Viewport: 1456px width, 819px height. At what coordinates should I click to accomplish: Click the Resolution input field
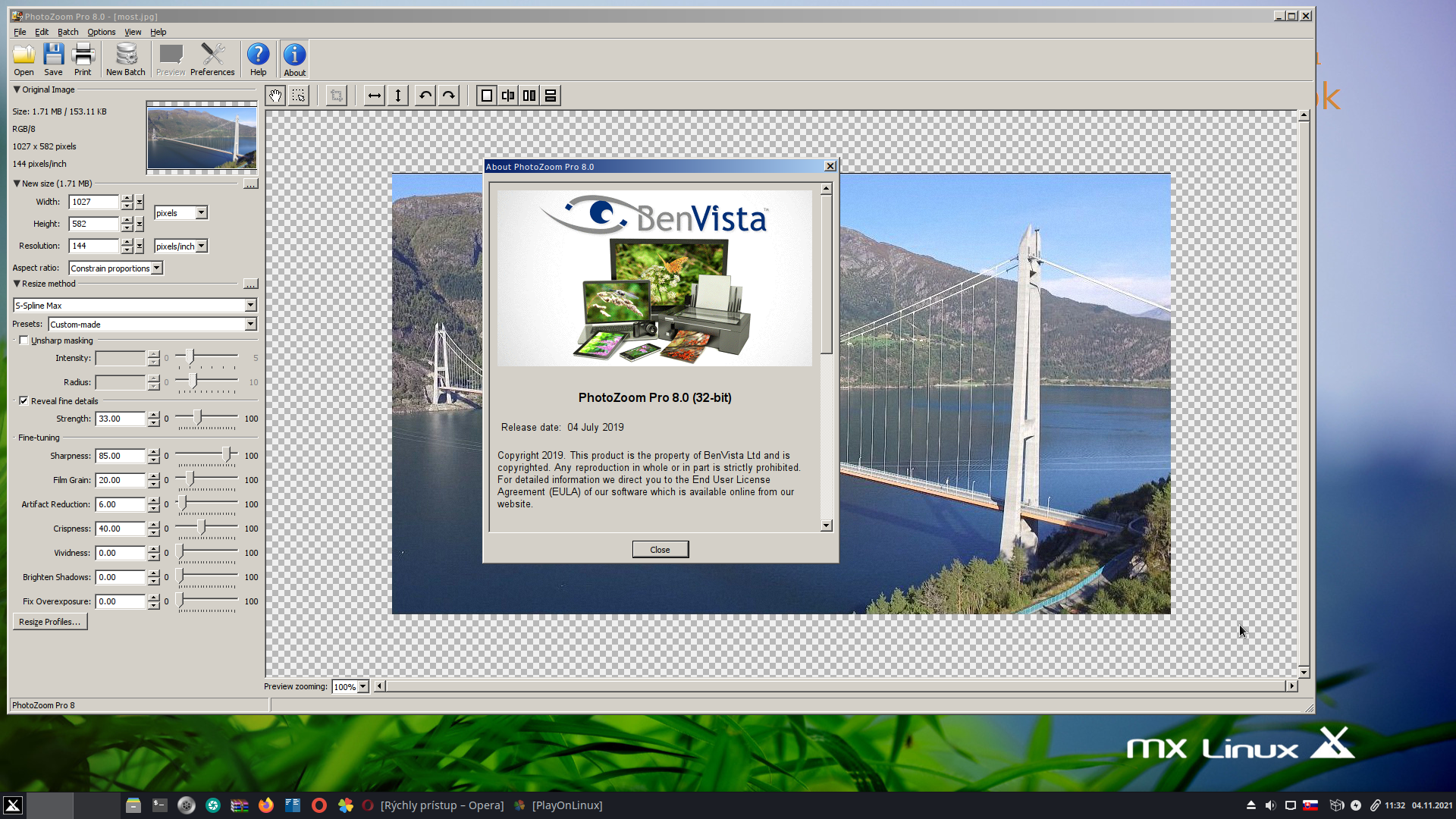[x=94, y=246]
